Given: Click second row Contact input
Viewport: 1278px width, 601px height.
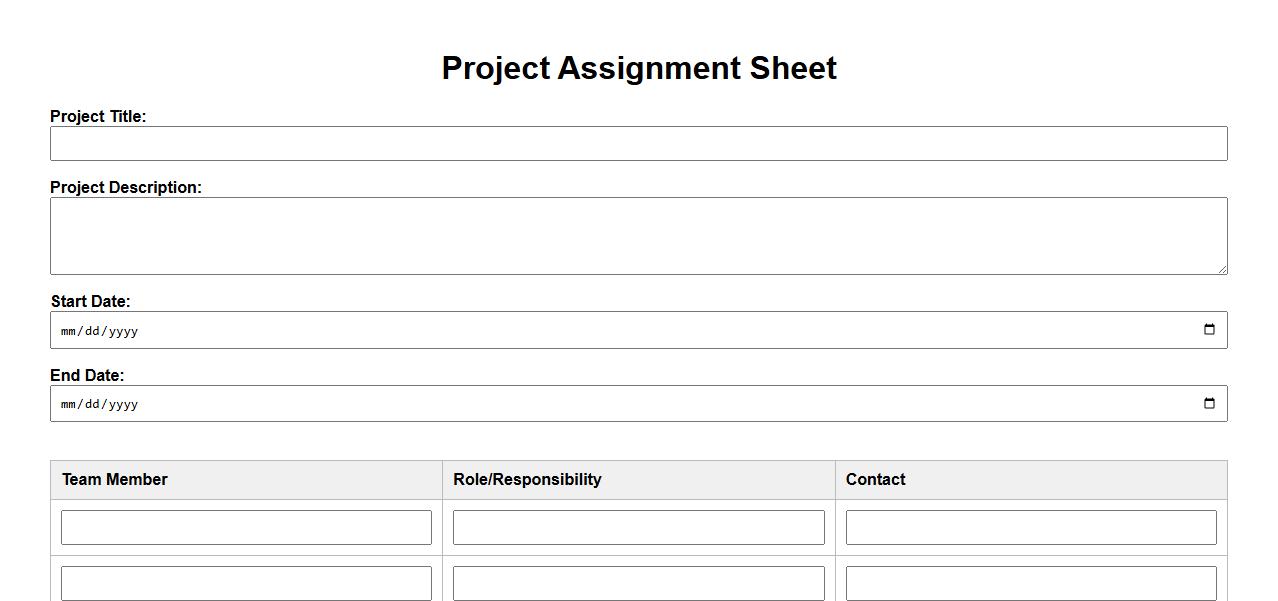Looking at the screenshot, I should [1031, 583].
